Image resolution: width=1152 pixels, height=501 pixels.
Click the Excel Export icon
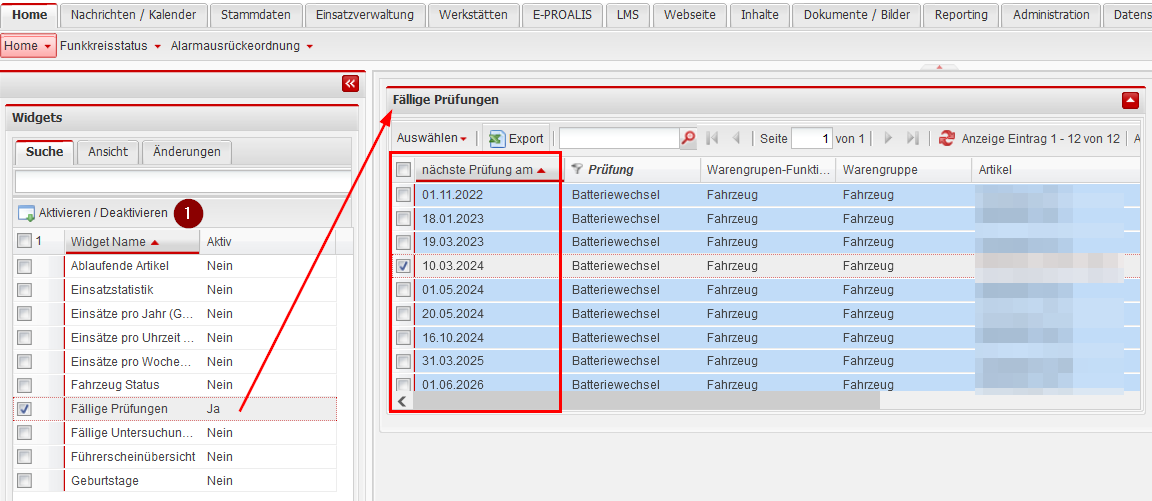pos(498,138)
